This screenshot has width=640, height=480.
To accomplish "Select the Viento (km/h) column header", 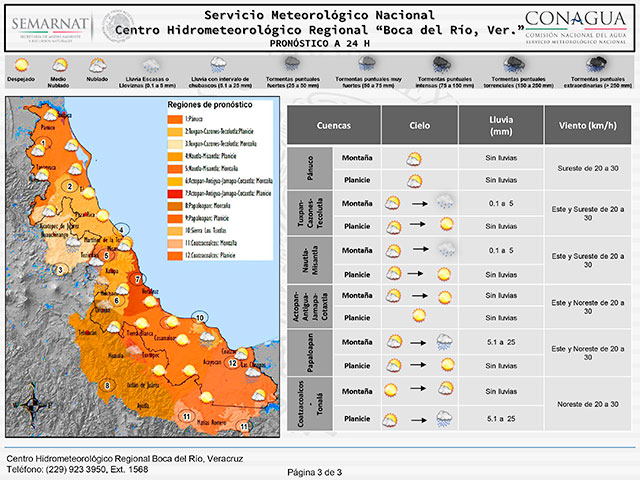I will point(587,128).
